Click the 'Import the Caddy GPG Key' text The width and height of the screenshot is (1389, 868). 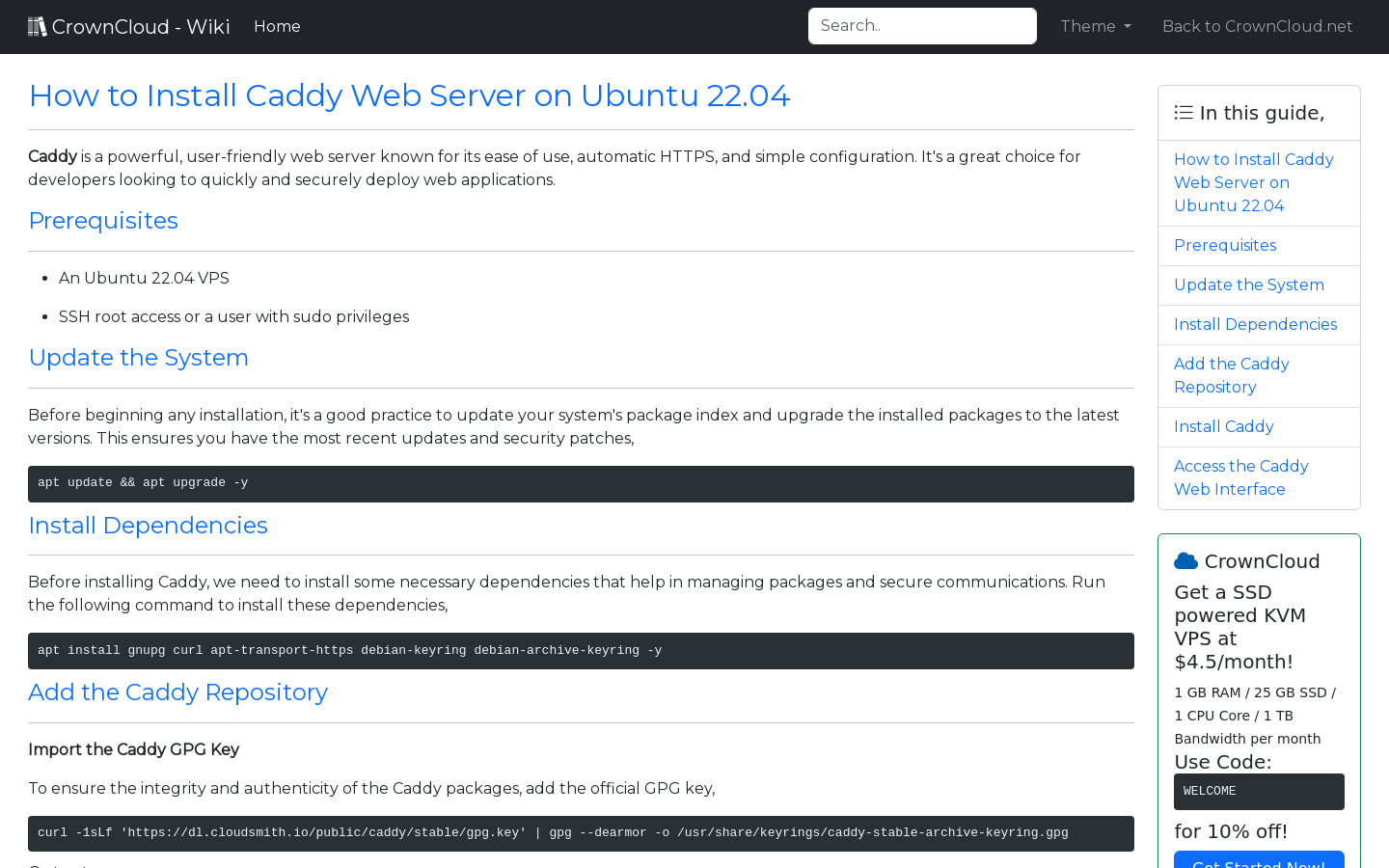pos(133,750)
